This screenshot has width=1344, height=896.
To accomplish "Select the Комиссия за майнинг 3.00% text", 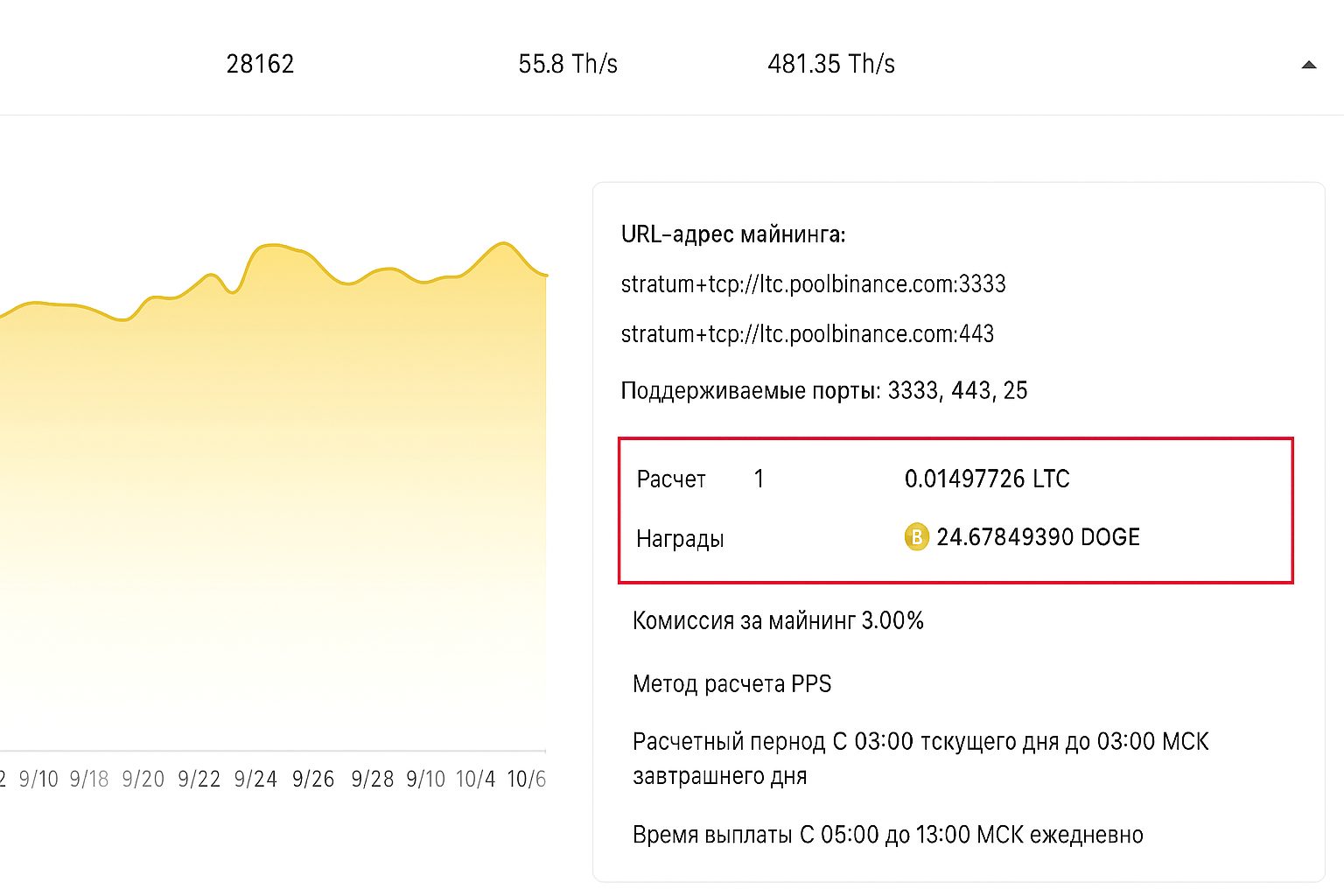I will pos(778,620).
